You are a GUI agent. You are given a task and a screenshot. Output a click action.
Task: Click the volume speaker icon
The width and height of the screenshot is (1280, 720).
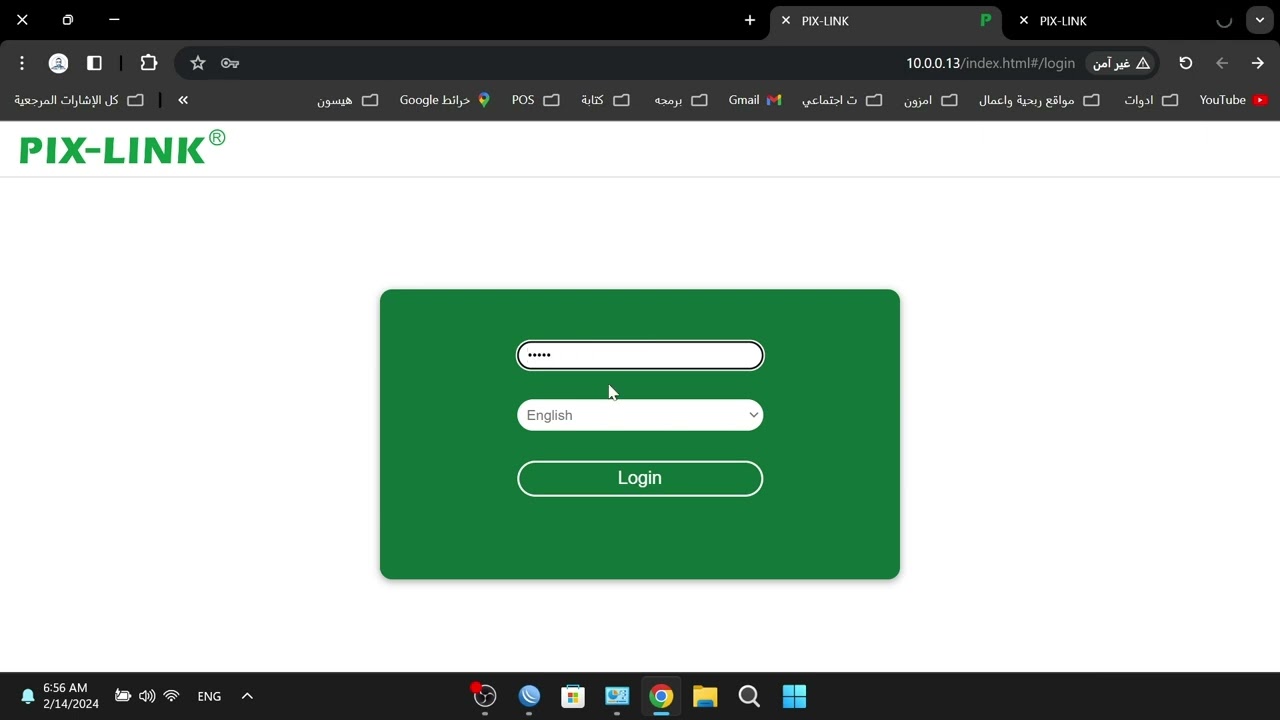point(147,696)
